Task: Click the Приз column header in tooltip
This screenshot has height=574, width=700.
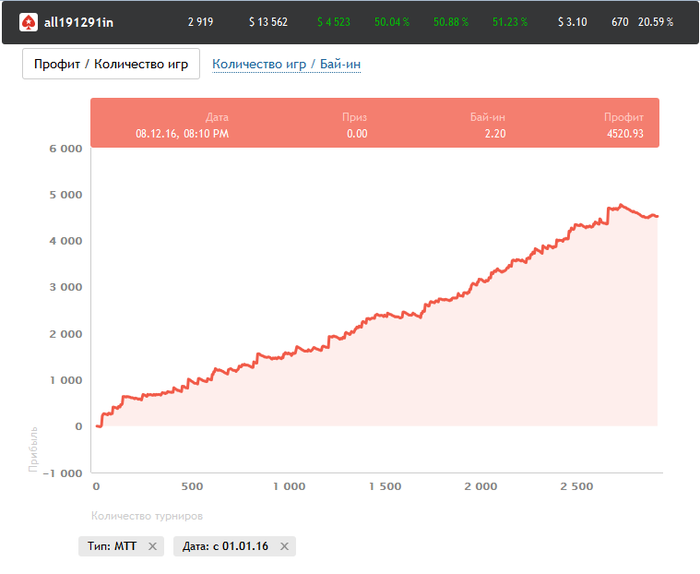Action: pos(354,117)
